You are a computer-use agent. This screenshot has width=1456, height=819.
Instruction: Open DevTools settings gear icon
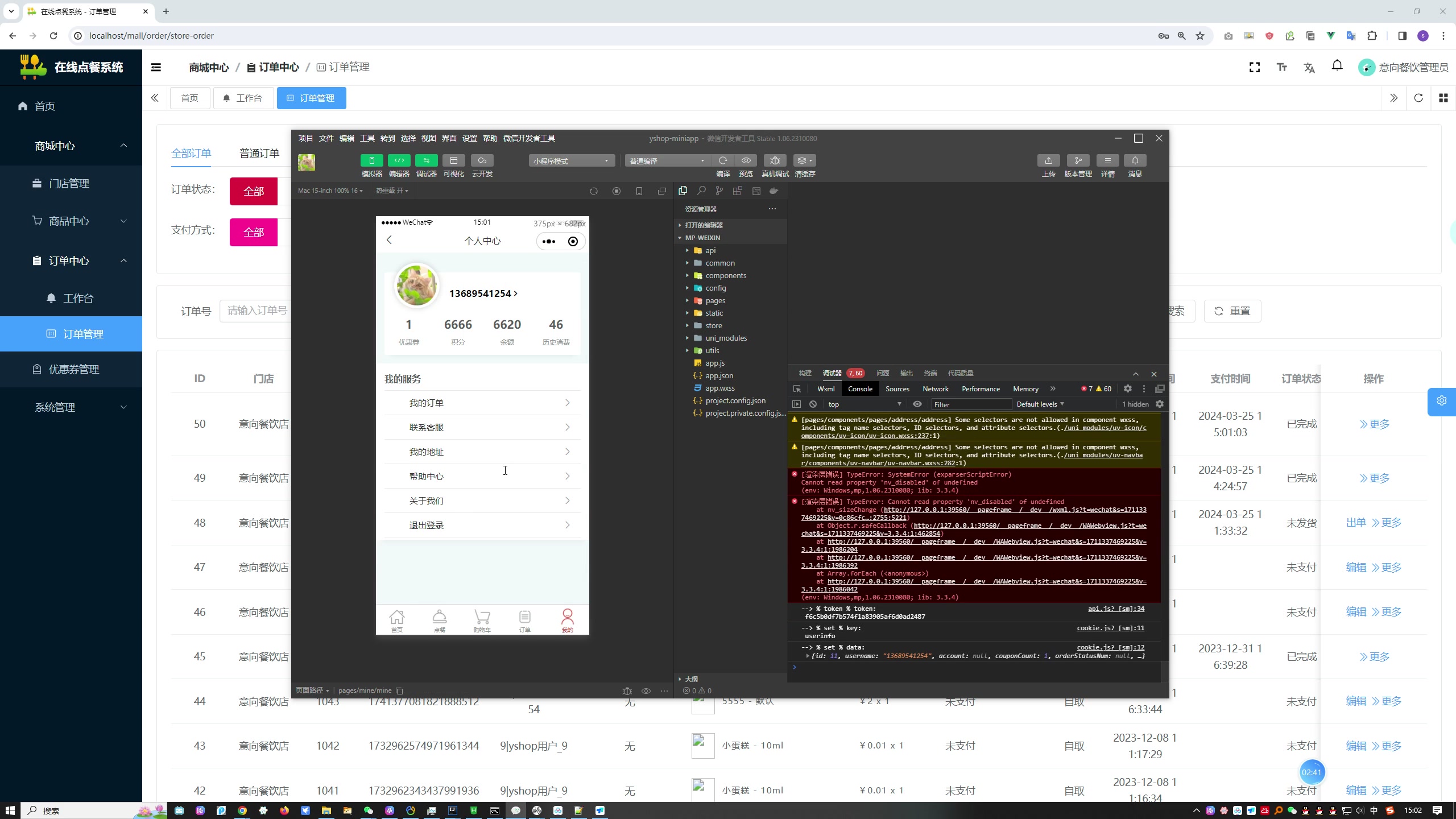tap(1128, 389)
